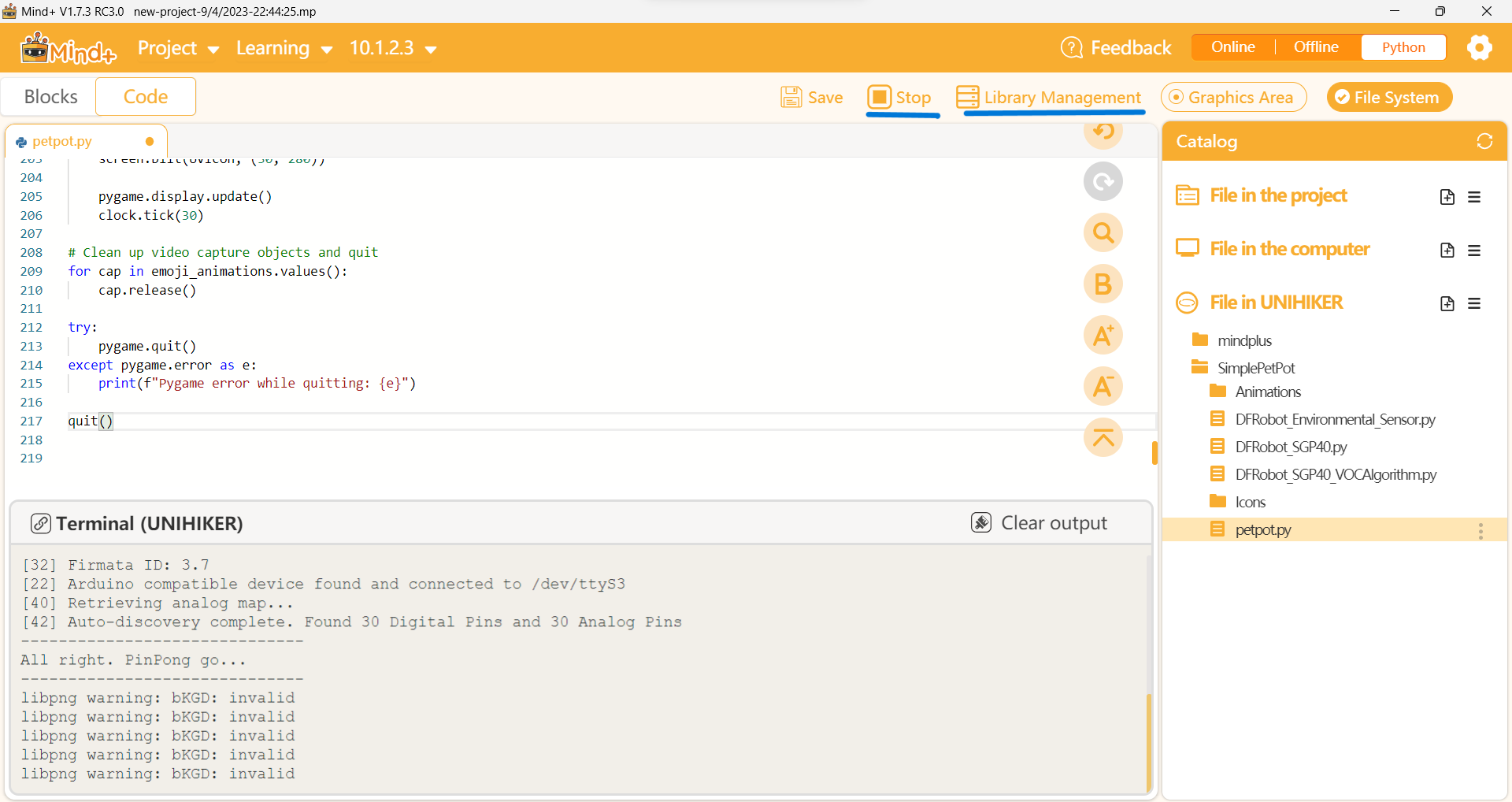The height and width of the screenshot is (802, 1512).
Task: Select the Python mode toggle
Action: (x=1403, y=46)
